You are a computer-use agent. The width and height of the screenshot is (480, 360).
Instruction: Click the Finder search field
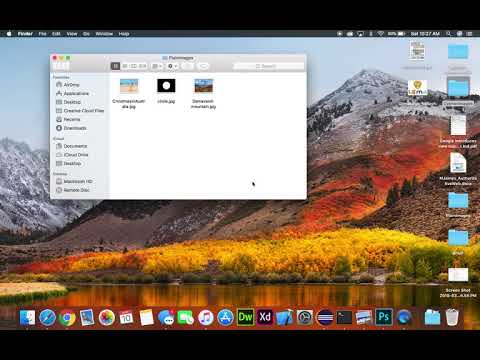pos(269,66)
